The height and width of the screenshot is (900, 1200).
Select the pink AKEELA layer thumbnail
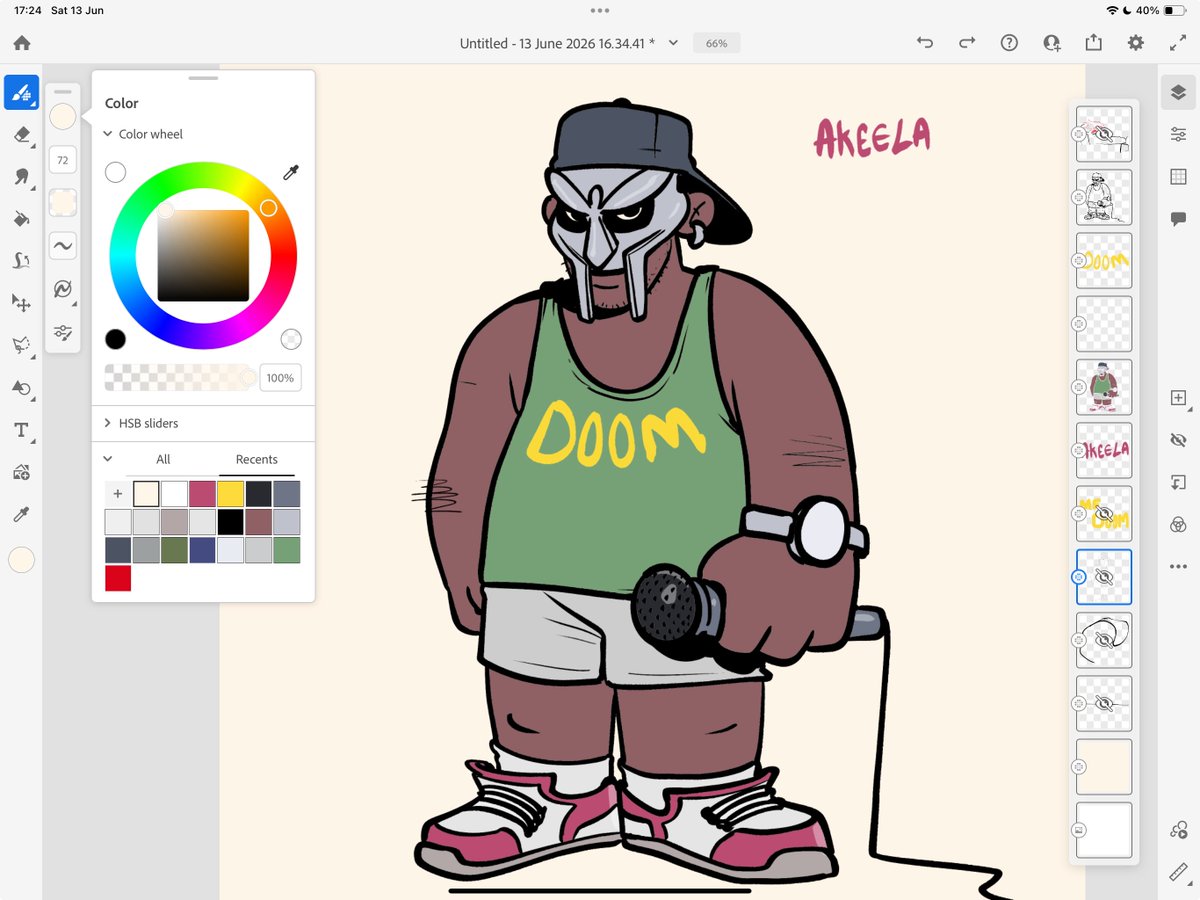coord(1104,450)
